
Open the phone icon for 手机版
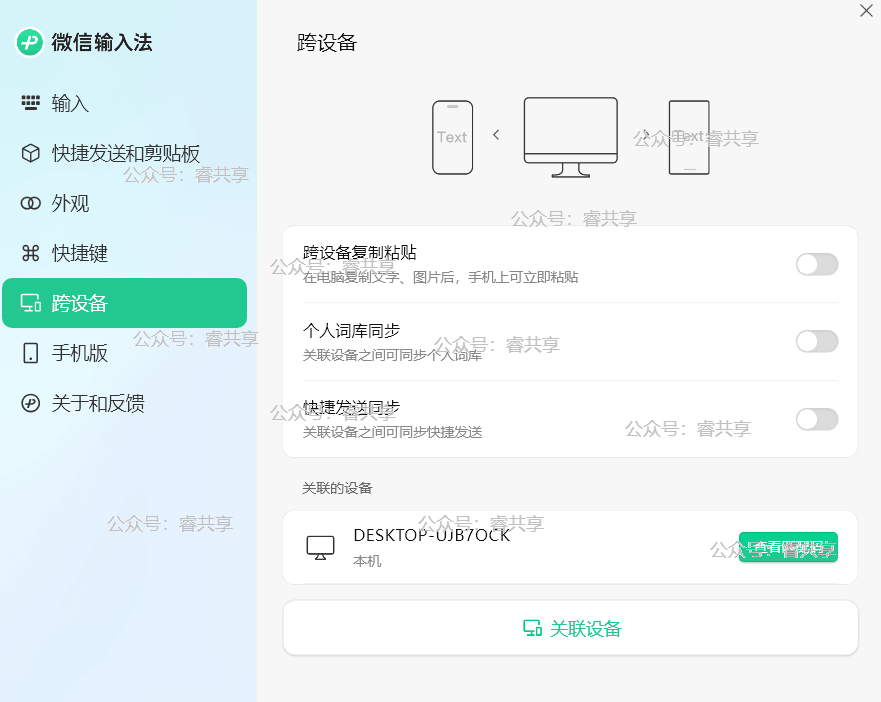30,353
